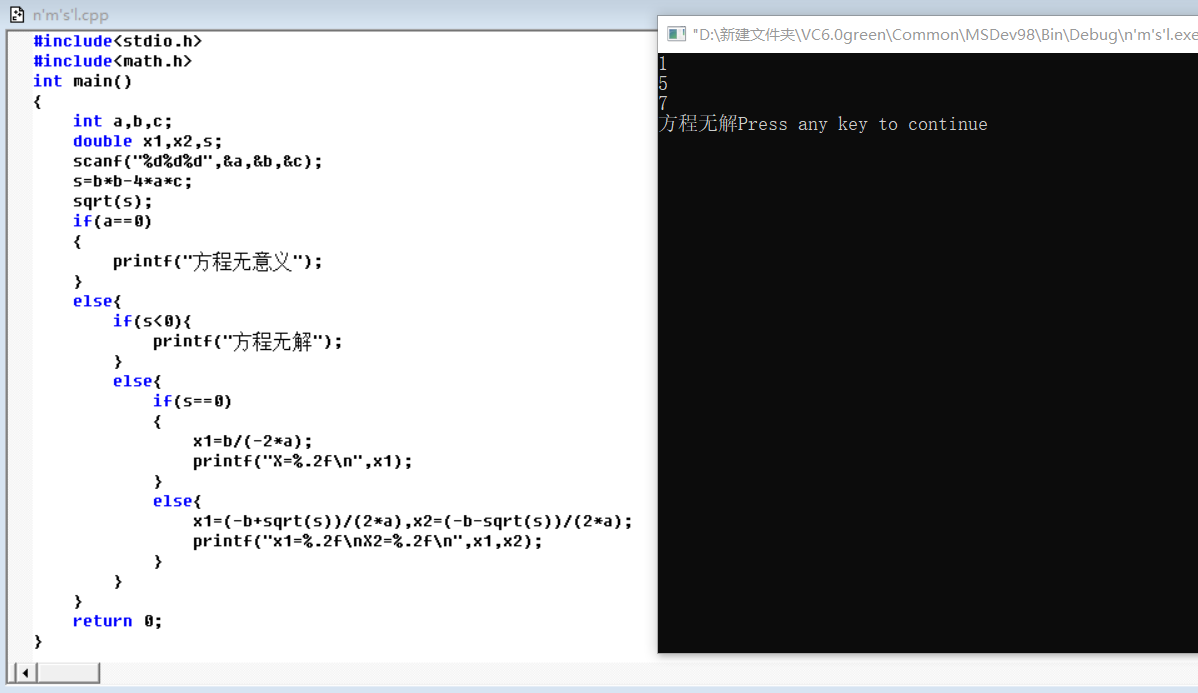This screenshot has height=693, width=1198.
Task: Click the printf("x1=%.2f\nX2=%.2f\n",x1,x2); line
Action: [x=367, y=541]
